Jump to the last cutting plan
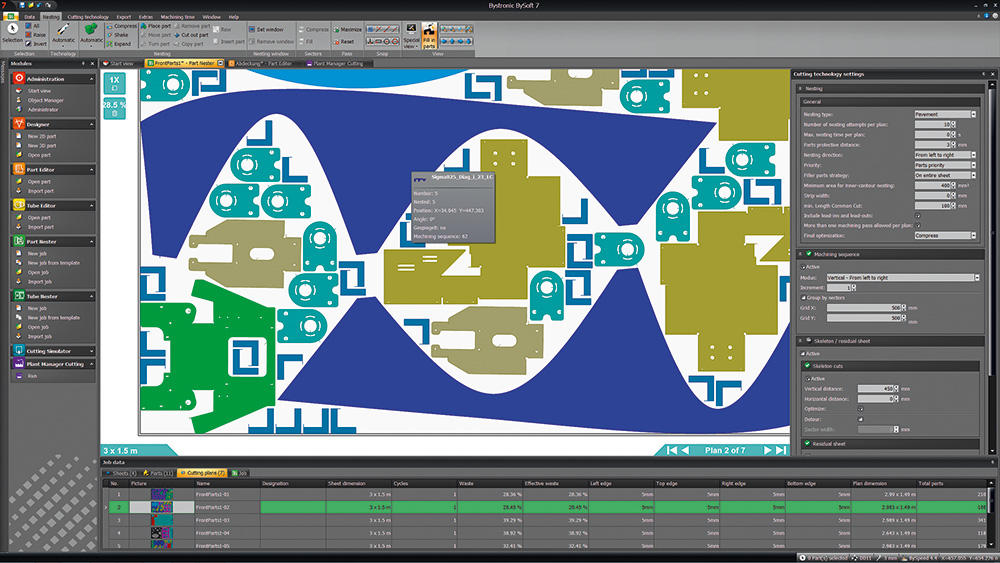Viewport: 1000px width, 563px height. [781, 450]
